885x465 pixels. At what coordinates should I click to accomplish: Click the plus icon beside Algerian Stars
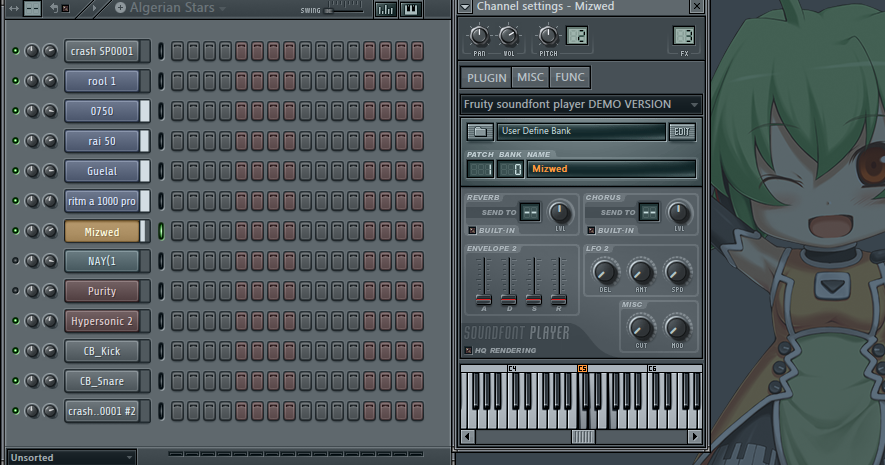tap(120, 7)
